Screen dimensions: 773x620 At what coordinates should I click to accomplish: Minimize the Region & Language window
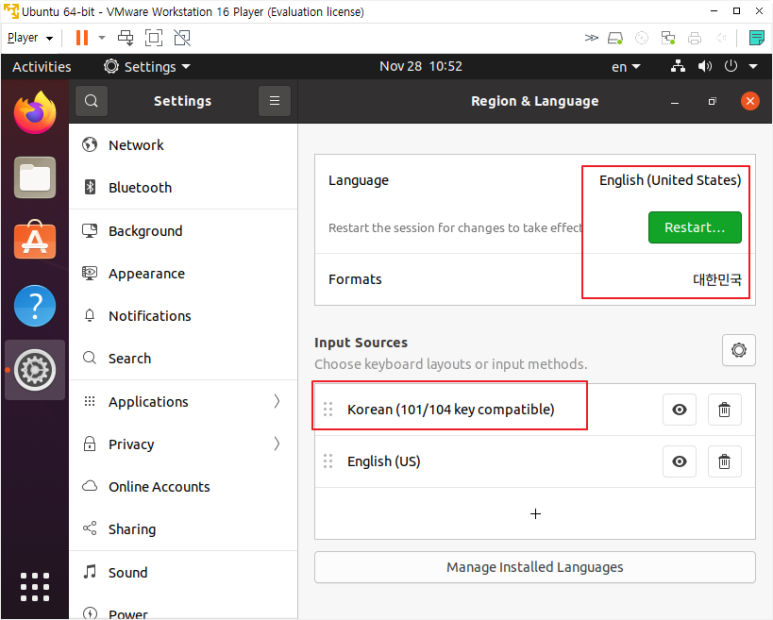tap(674, 102)
